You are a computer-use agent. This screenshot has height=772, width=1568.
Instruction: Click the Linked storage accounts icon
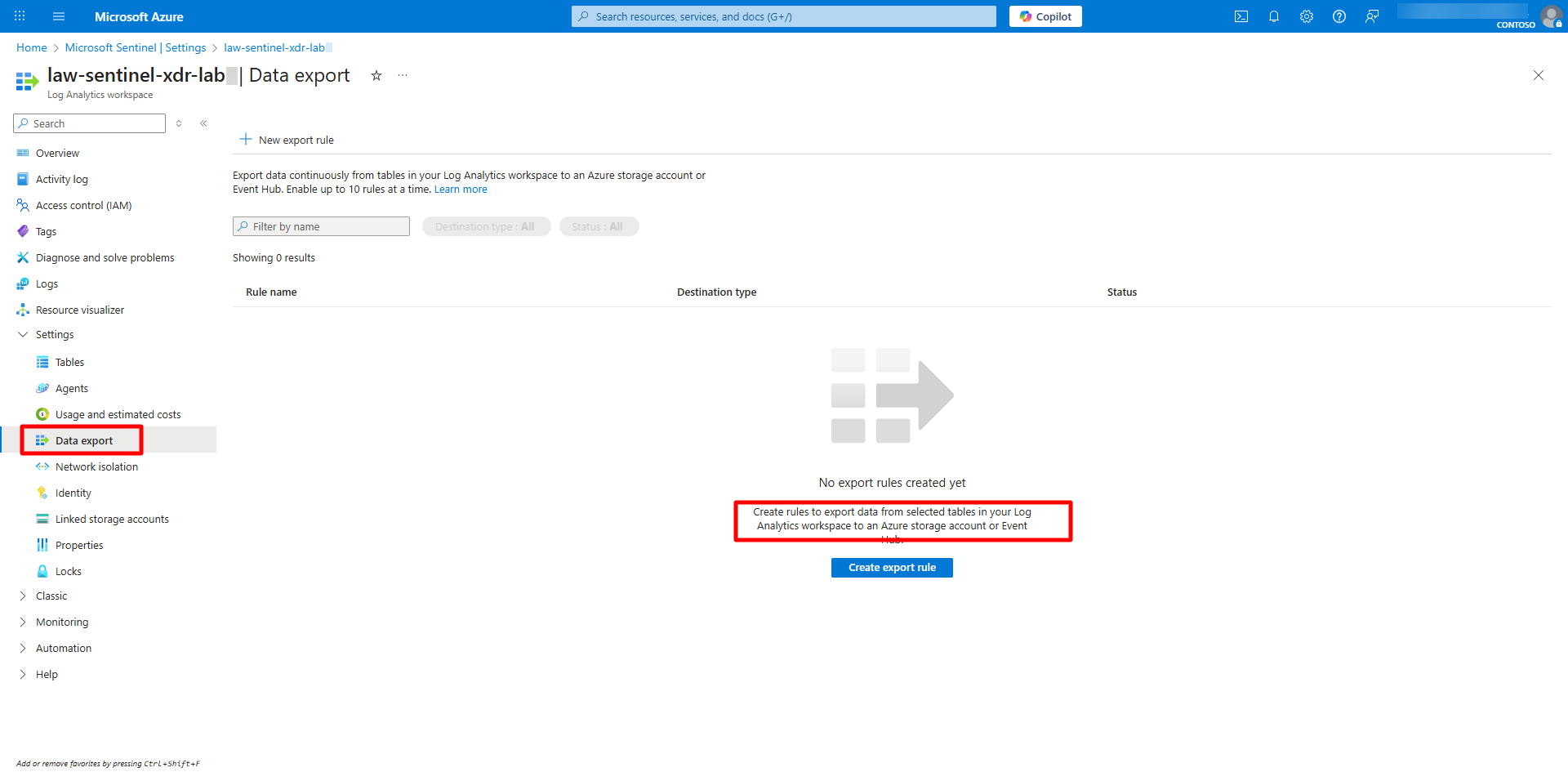[x=42, y=519]
